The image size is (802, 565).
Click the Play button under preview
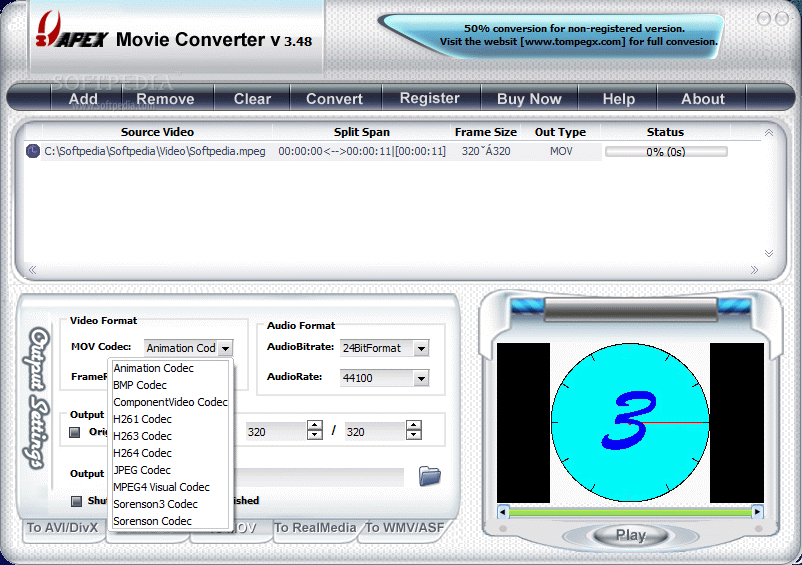[x=631, y=535]
